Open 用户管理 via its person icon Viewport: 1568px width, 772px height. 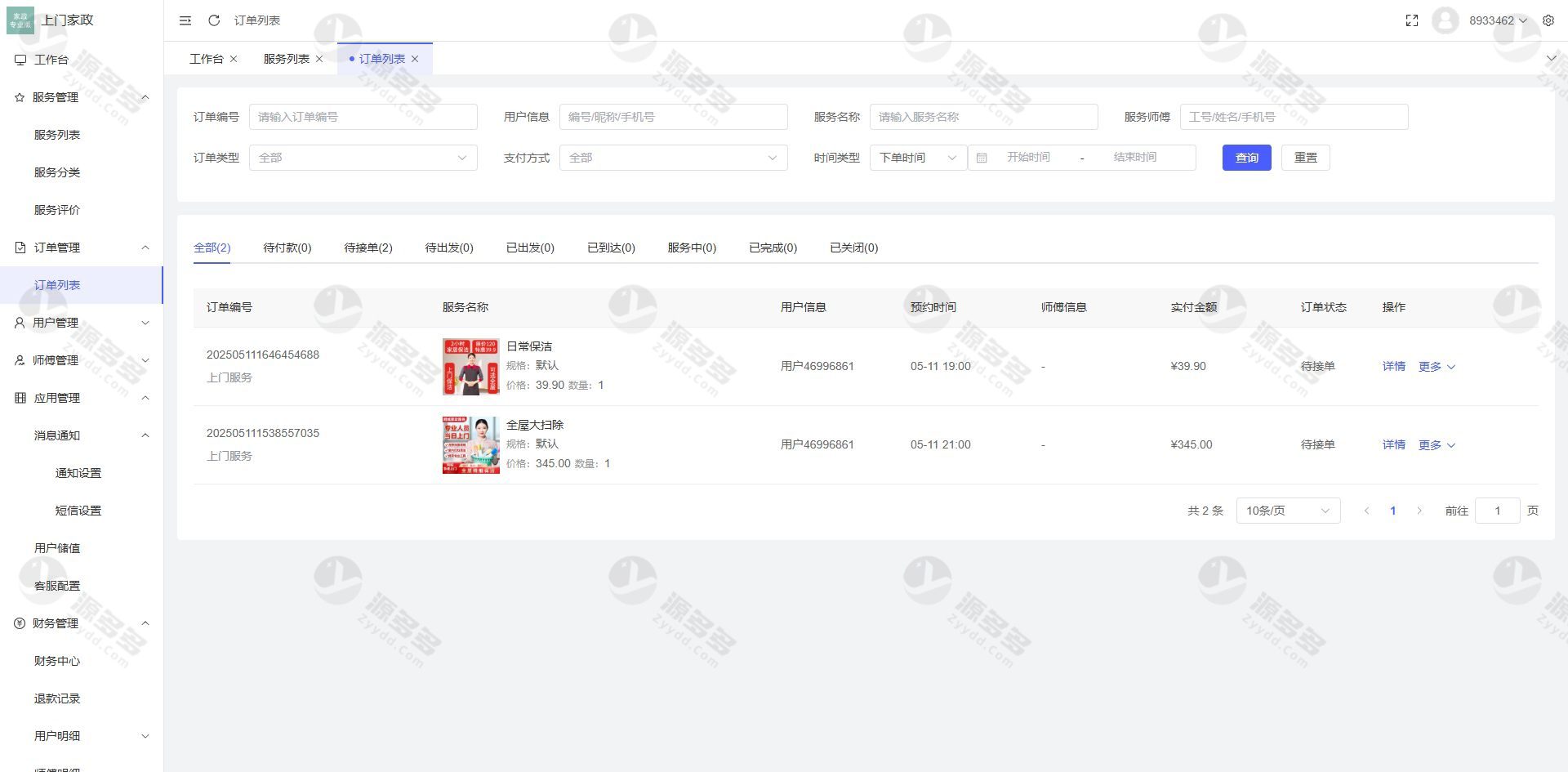pos(18,323)
